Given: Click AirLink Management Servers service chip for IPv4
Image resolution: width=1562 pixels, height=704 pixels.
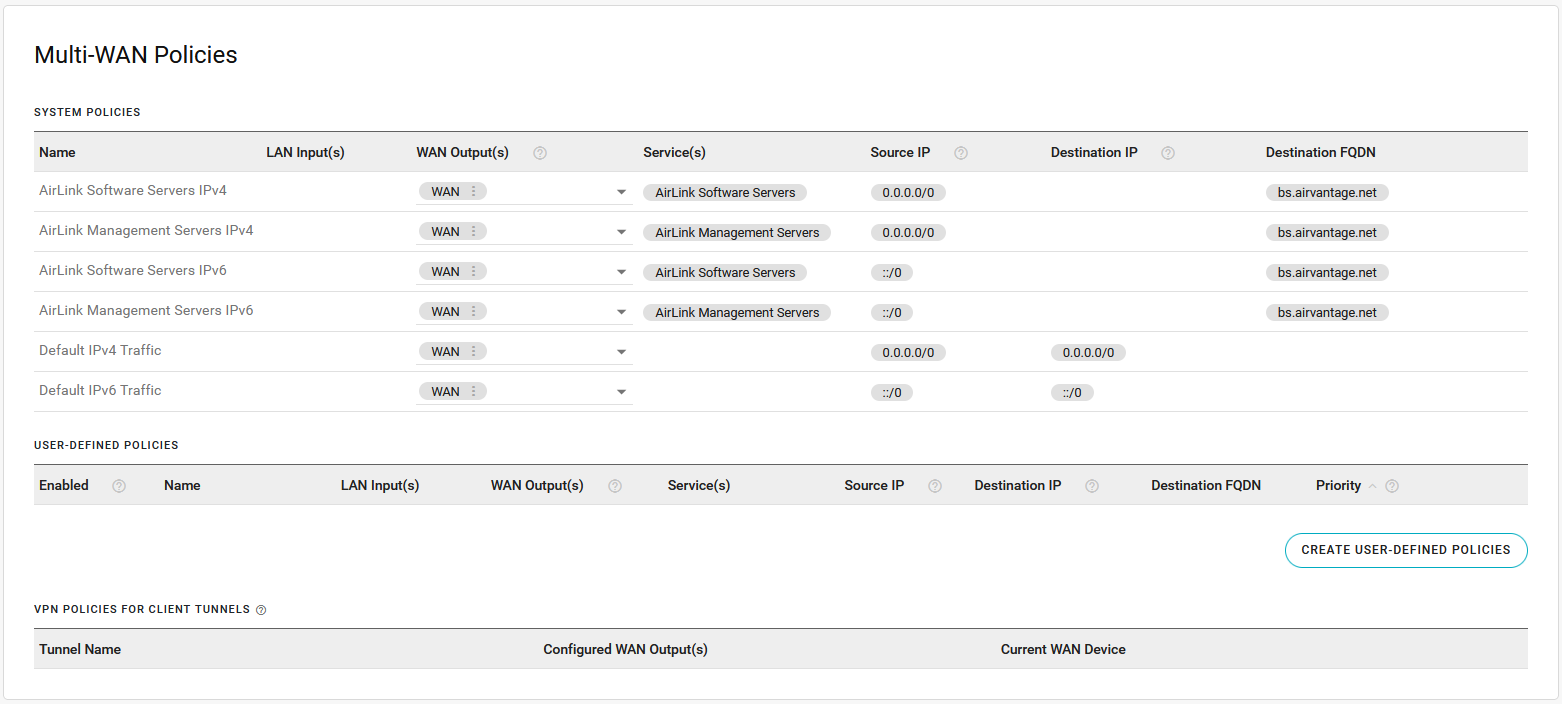Looking at the screenshot, I should coord(736,233).
